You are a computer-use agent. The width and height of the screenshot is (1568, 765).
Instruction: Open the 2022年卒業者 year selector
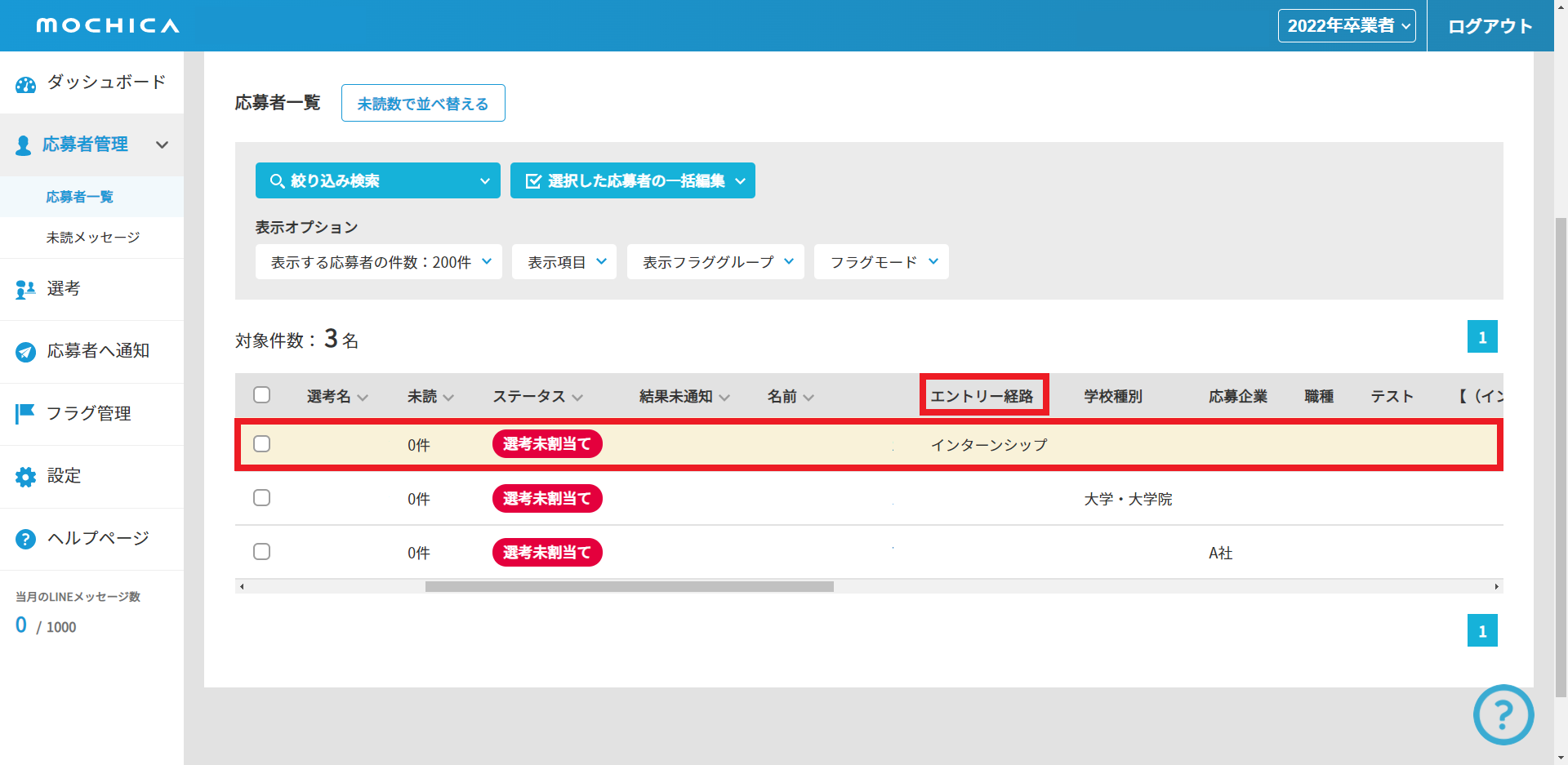1347,26
